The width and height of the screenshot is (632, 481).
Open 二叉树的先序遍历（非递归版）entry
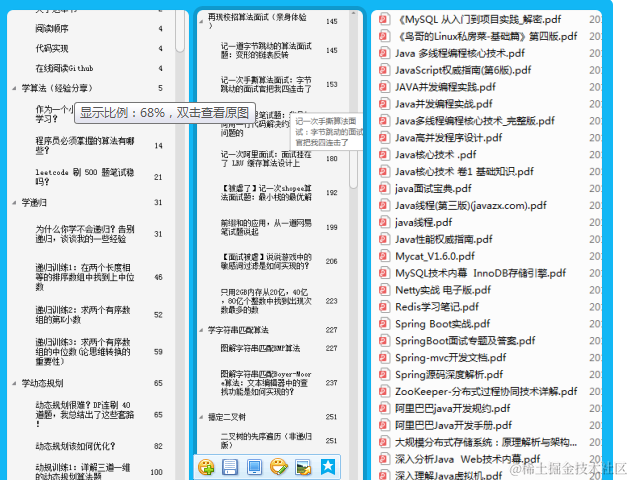(266, 441)
